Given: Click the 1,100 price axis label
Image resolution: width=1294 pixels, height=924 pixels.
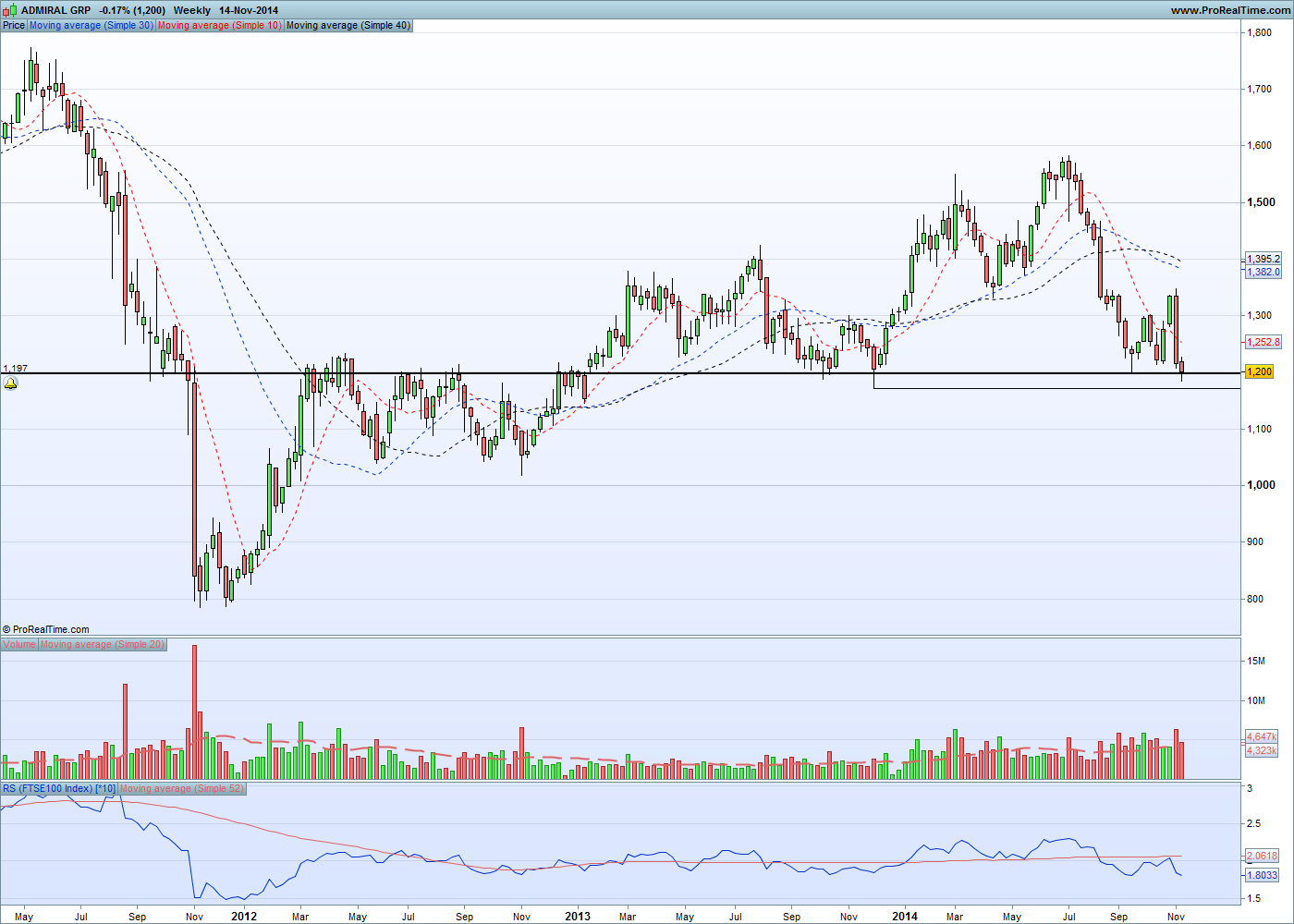Looking at the screenshot, I should pyautogui.click(x=1259, y=429).
